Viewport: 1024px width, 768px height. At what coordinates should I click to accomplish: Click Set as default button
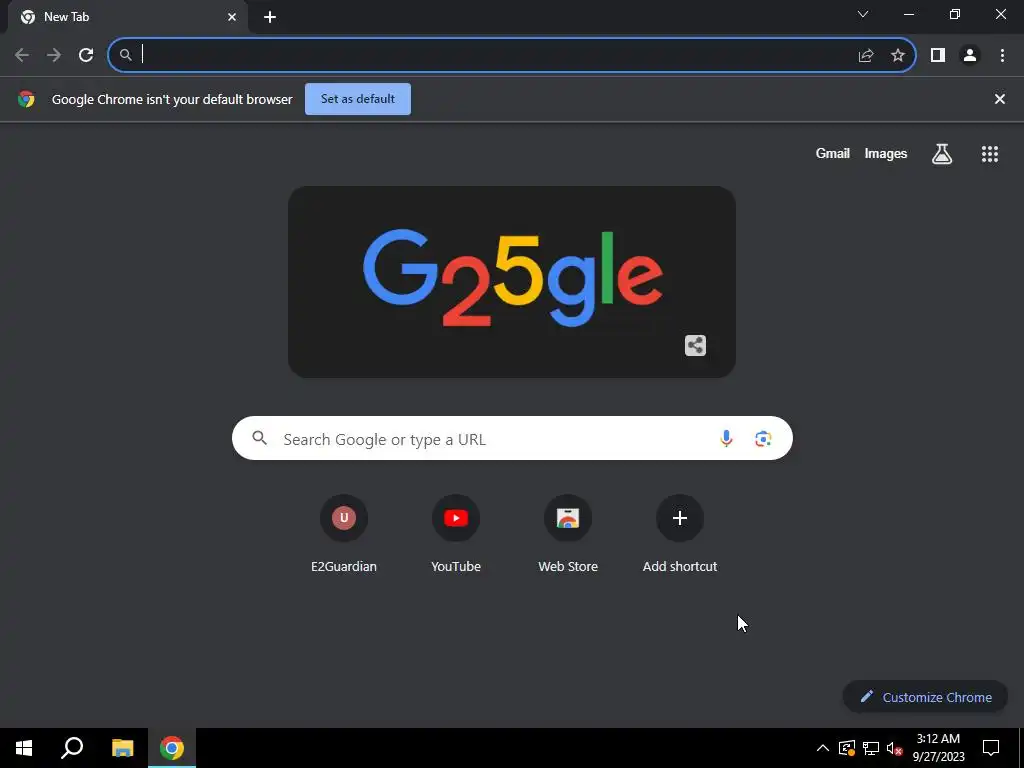[358, 99]
